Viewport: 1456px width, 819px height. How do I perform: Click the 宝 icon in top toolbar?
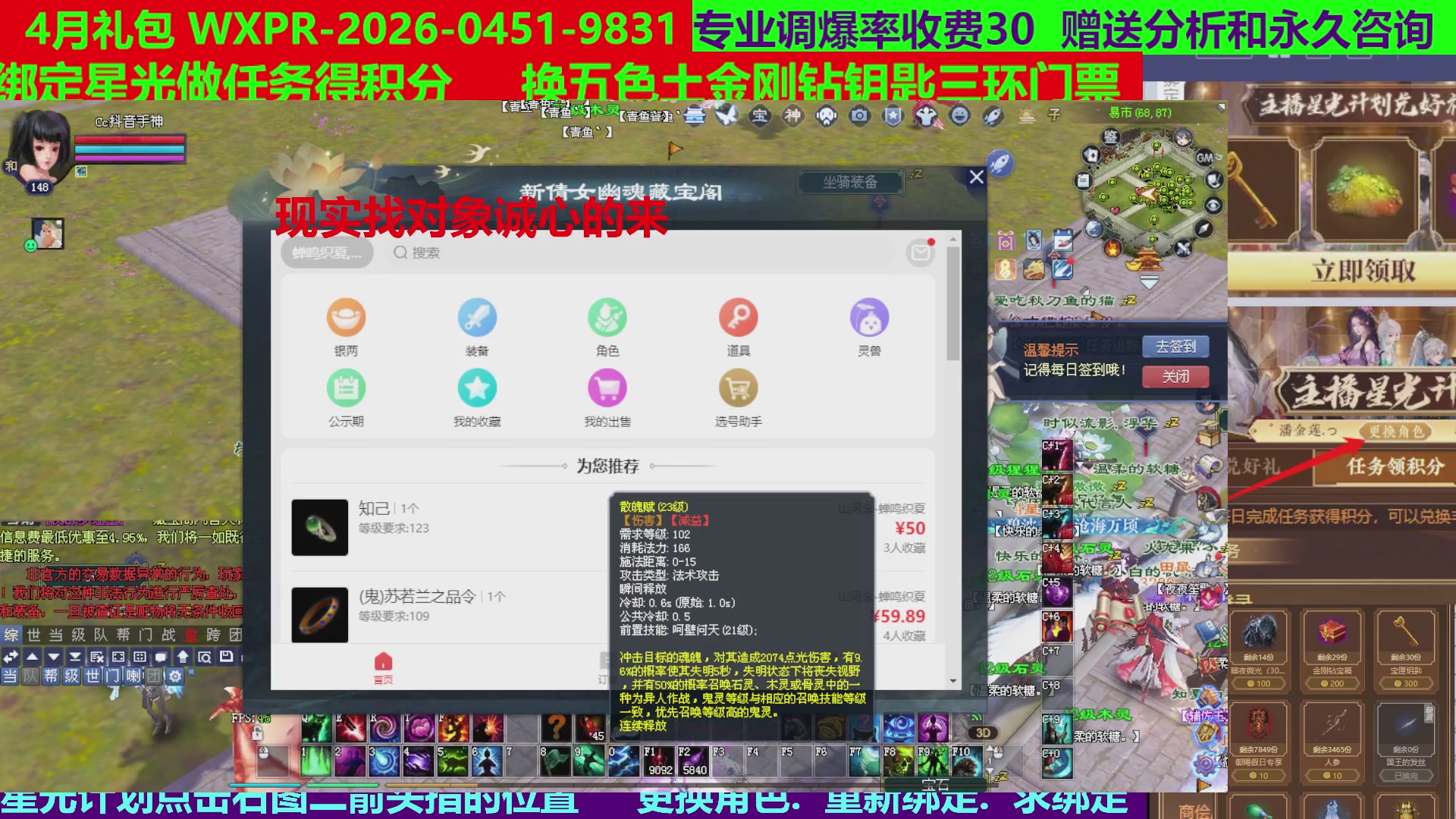tap(759, 115)
